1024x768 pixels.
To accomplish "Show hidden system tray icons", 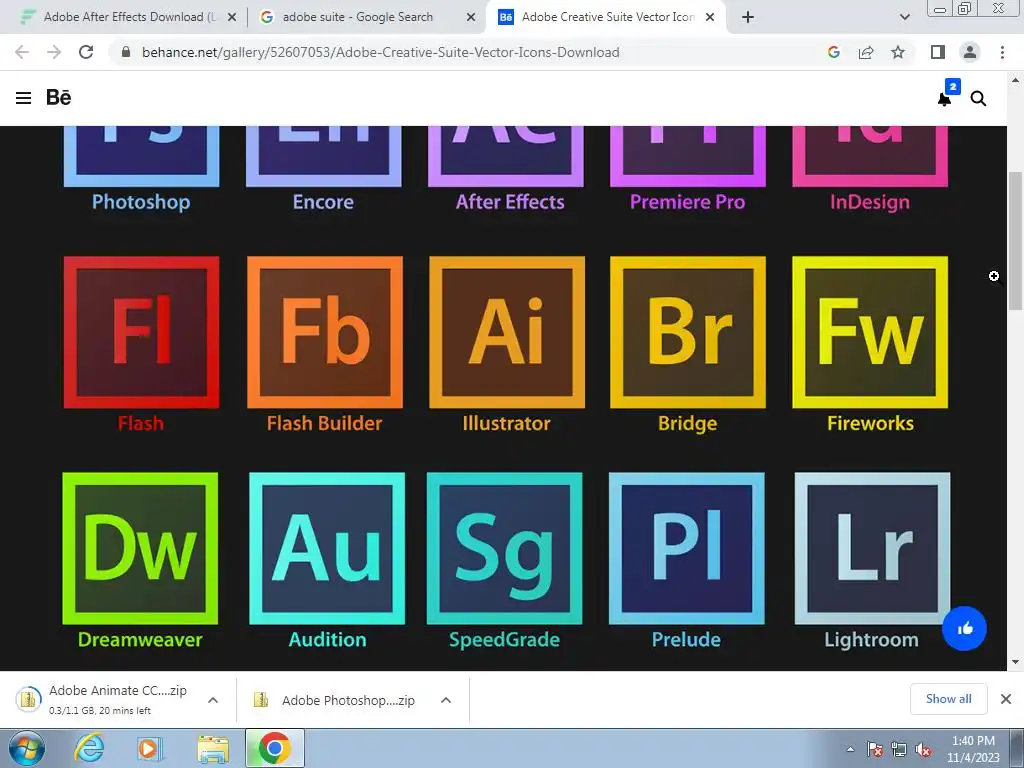I will click(x=850, y=749).
